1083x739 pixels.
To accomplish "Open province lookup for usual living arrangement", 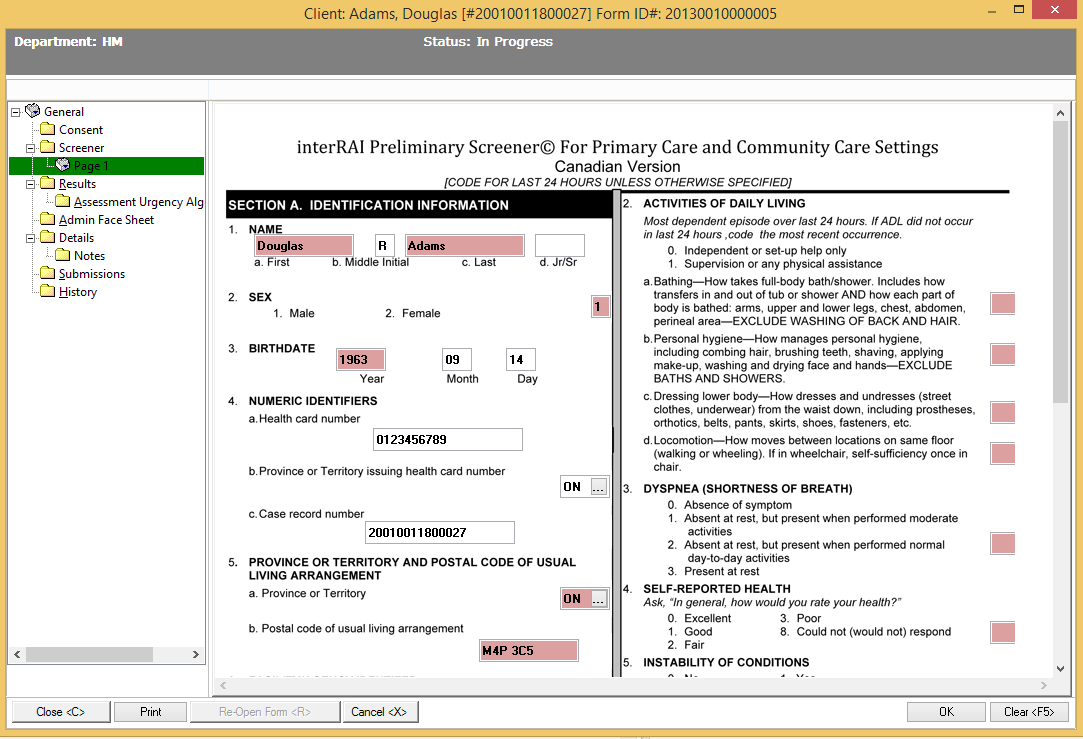I will tap(599, 599).
